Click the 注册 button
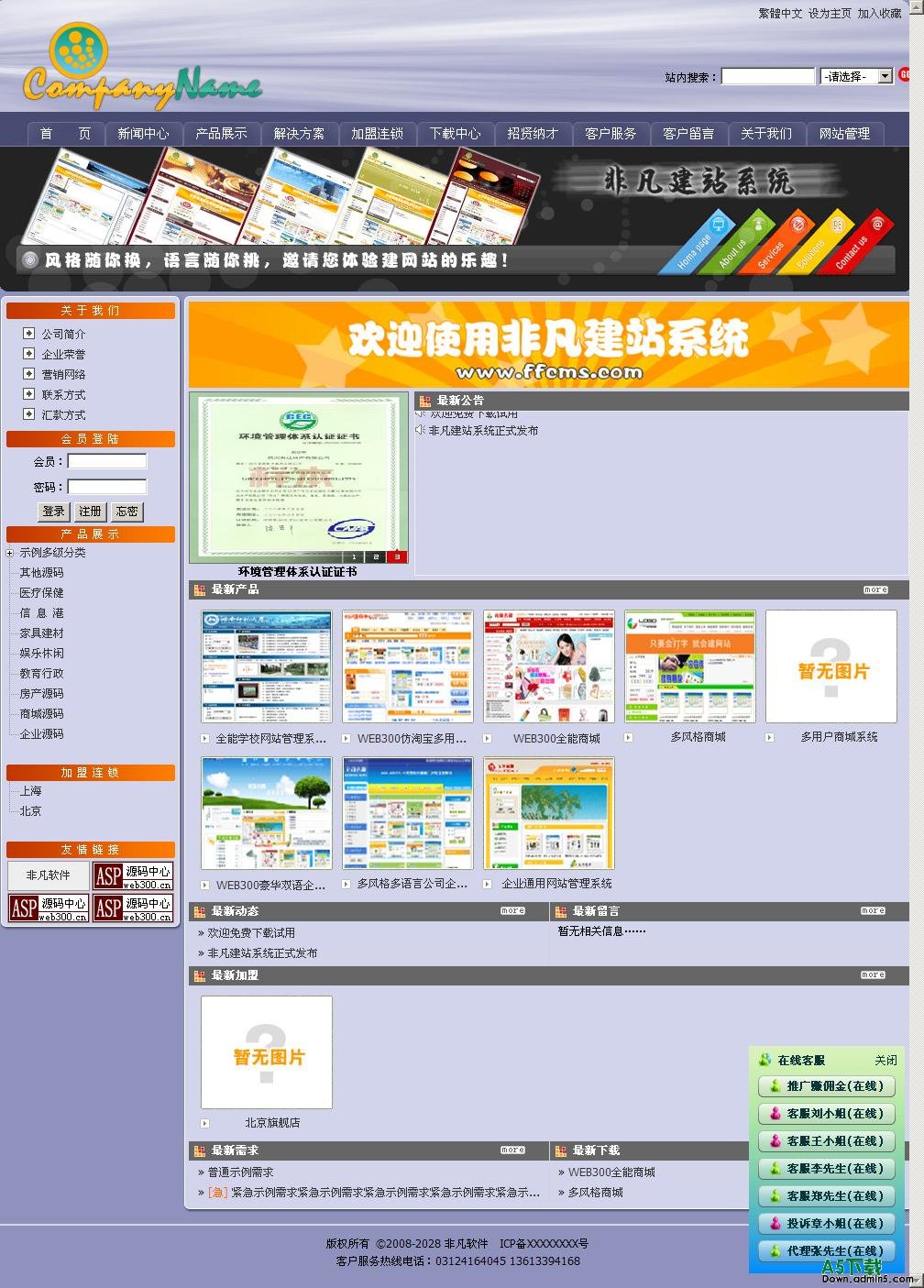The width and height of the screenshot is (924, 1288). pyautogui.click(x=90, y=512)
